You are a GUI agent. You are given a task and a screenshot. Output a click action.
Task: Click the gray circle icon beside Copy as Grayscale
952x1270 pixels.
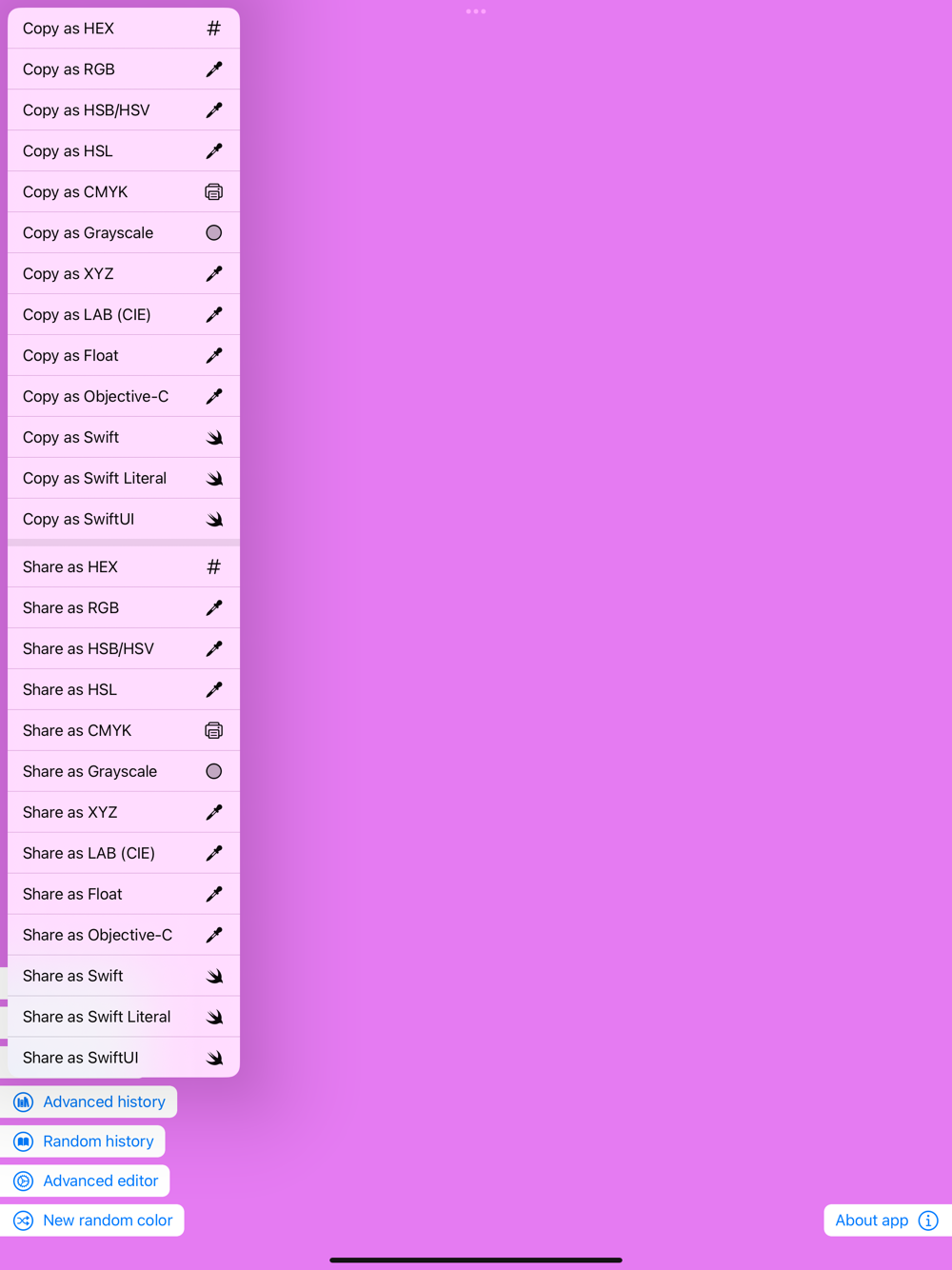tap(214, 233)
